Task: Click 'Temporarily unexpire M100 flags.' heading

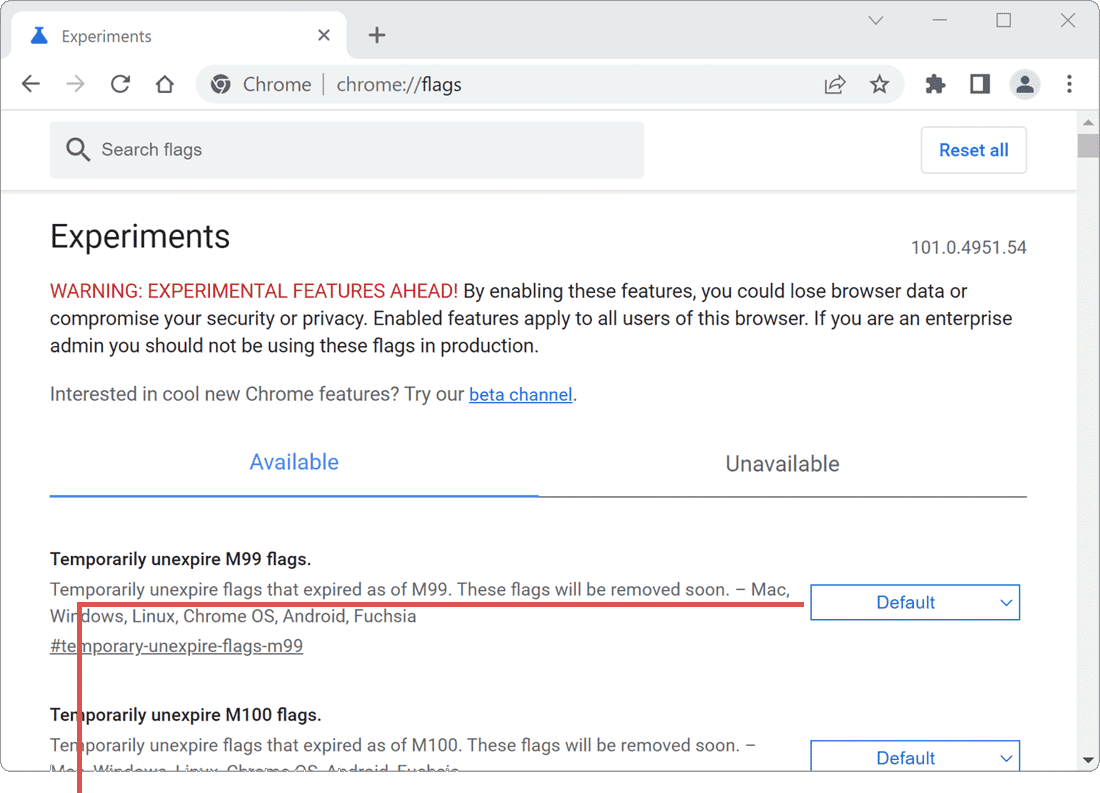Action: click(x=185, y=714)
